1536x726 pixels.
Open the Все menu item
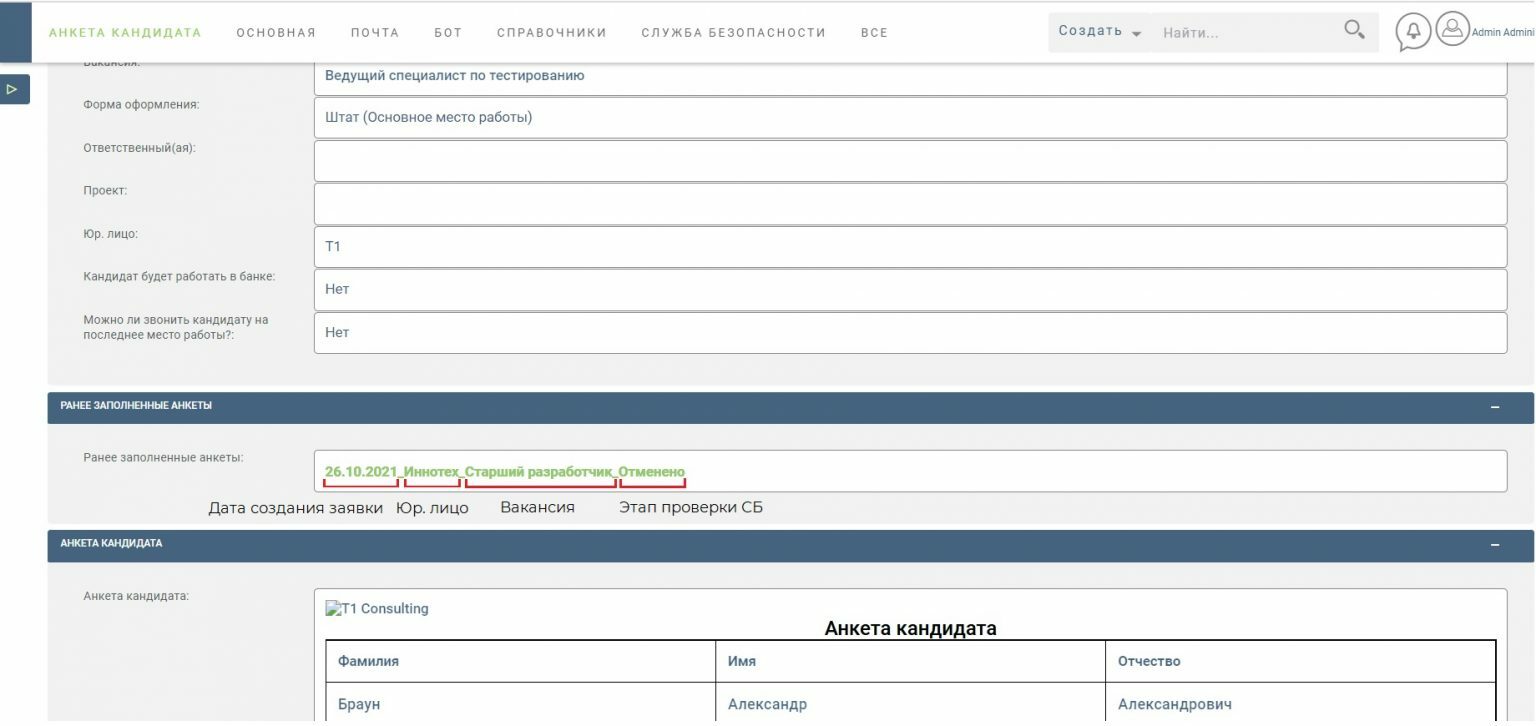pyautogui.click(x=874, y=33)
